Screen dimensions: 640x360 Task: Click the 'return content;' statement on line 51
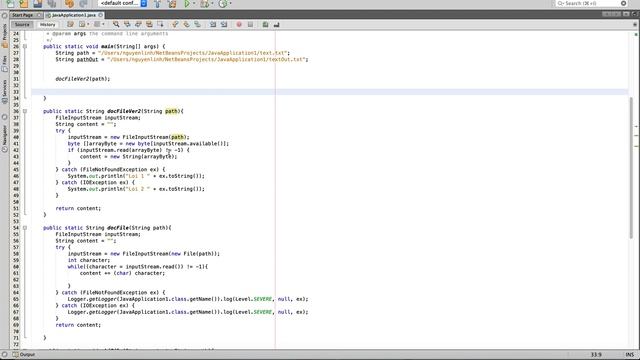78,208
